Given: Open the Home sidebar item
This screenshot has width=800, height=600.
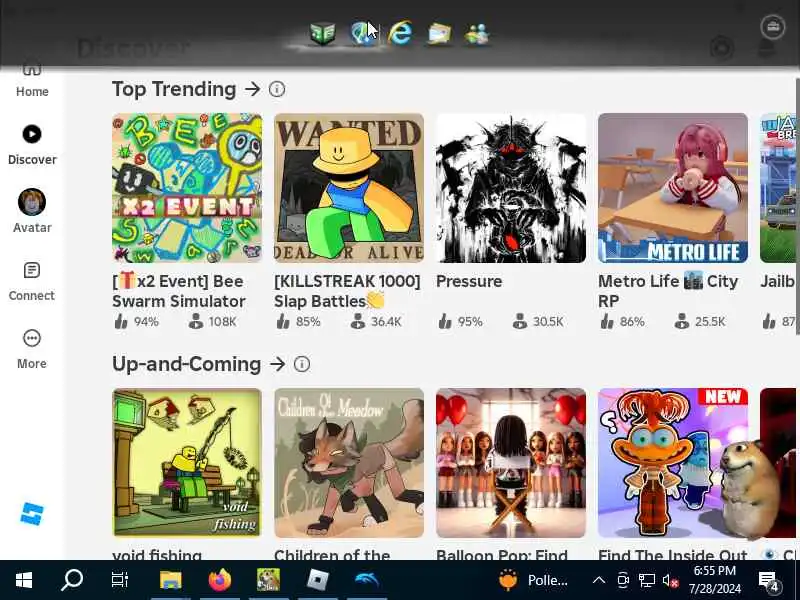Looking at the screenshot, I should tap(32, 82).
